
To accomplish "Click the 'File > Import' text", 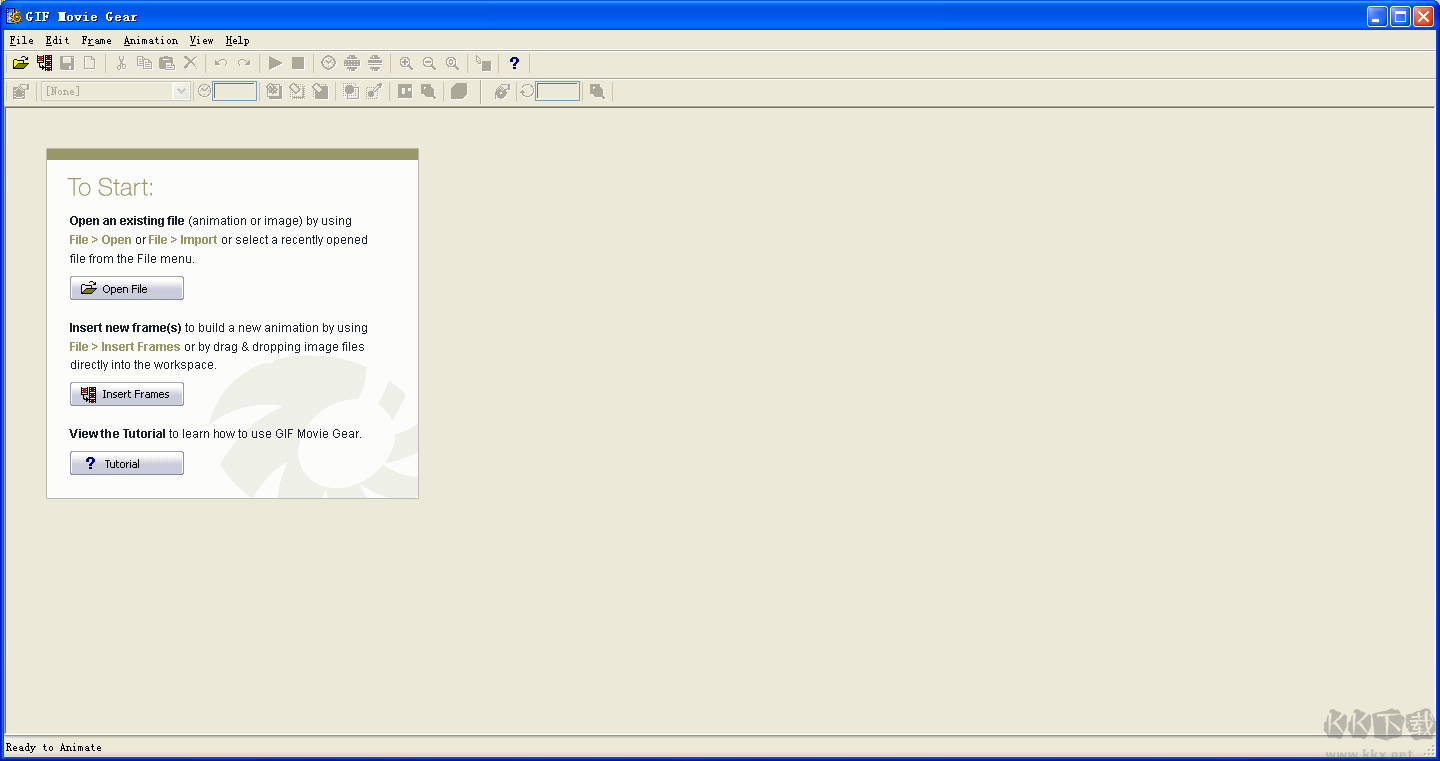I will (183, 240).
